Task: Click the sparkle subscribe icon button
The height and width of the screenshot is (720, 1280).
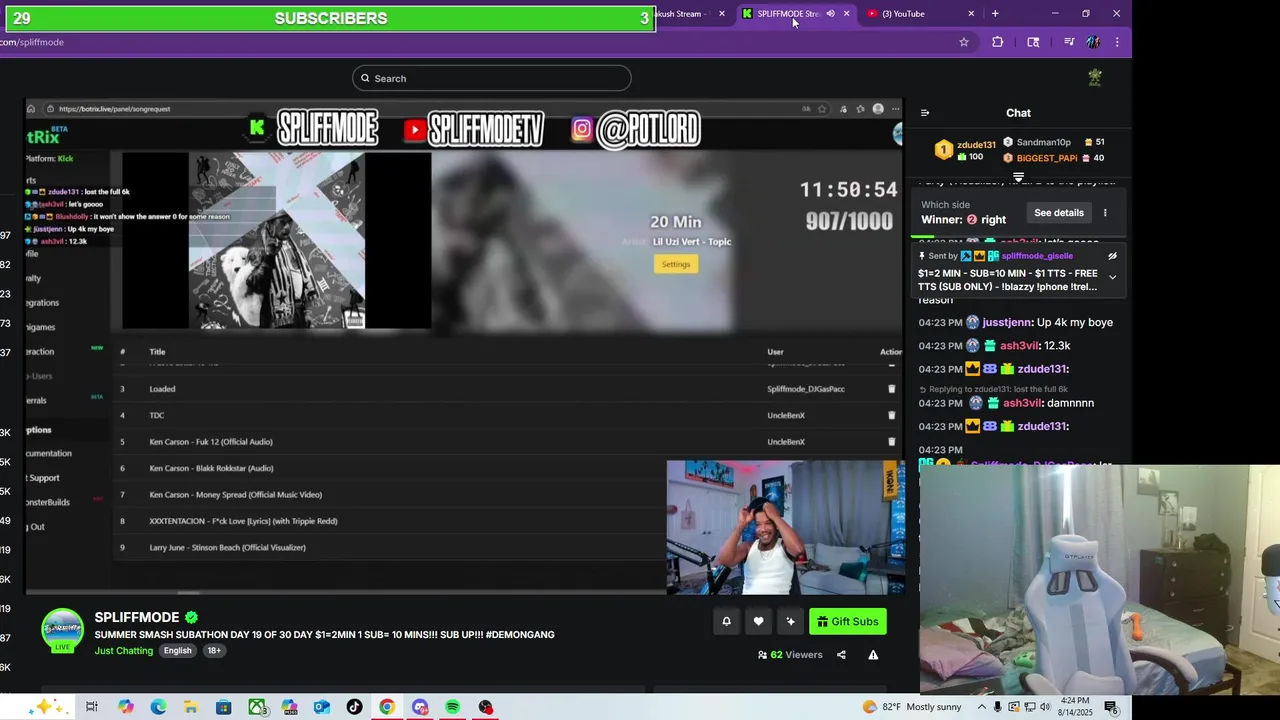Action: tap(790, 622)
